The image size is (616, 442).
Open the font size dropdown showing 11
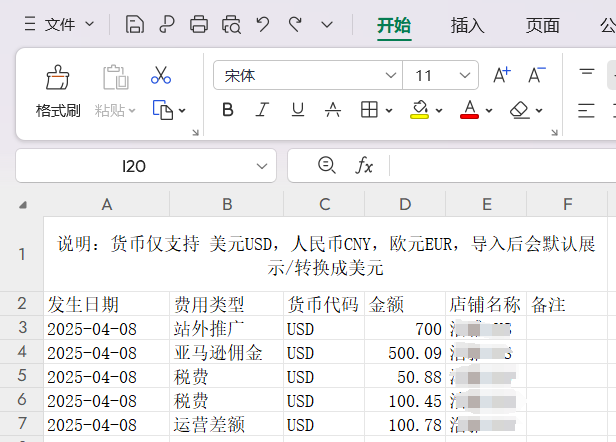click(464, 75)
